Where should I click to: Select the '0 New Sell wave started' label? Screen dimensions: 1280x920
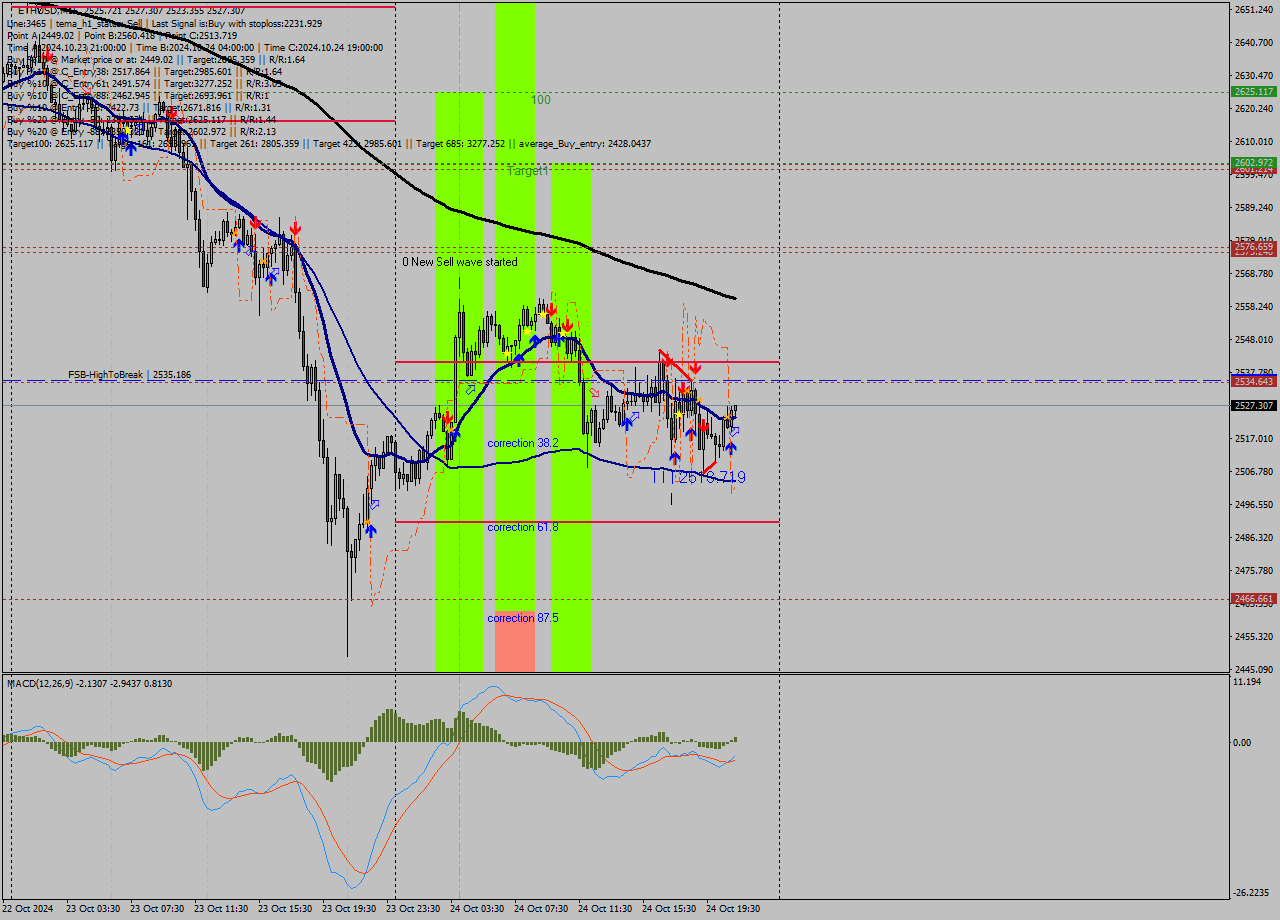[460, 262]
